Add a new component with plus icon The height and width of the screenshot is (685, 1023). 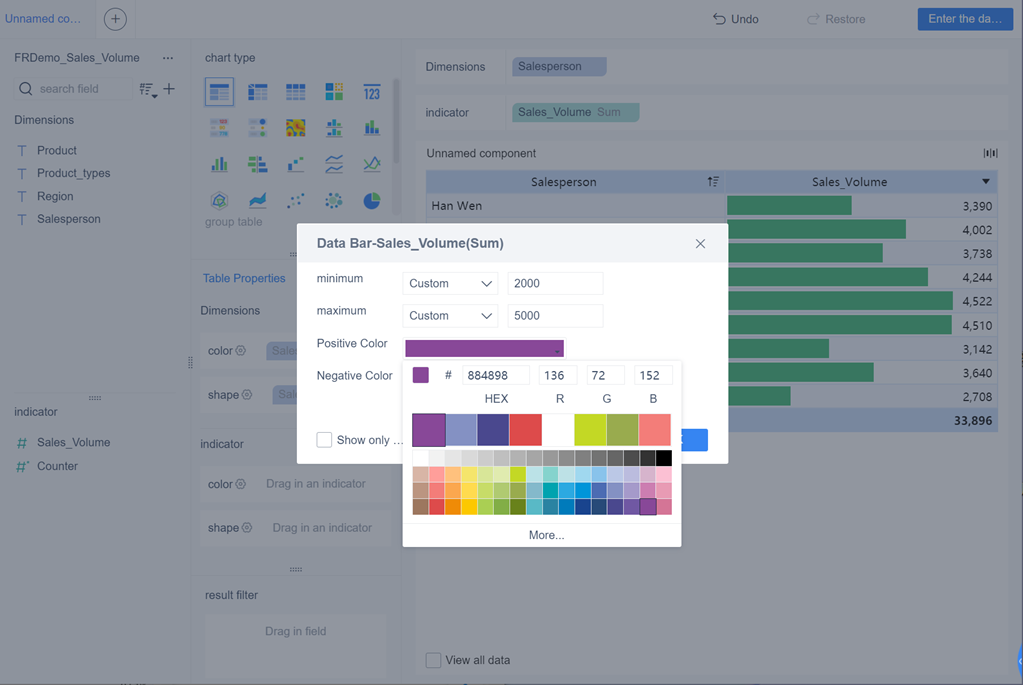click(x=115, y=19)
